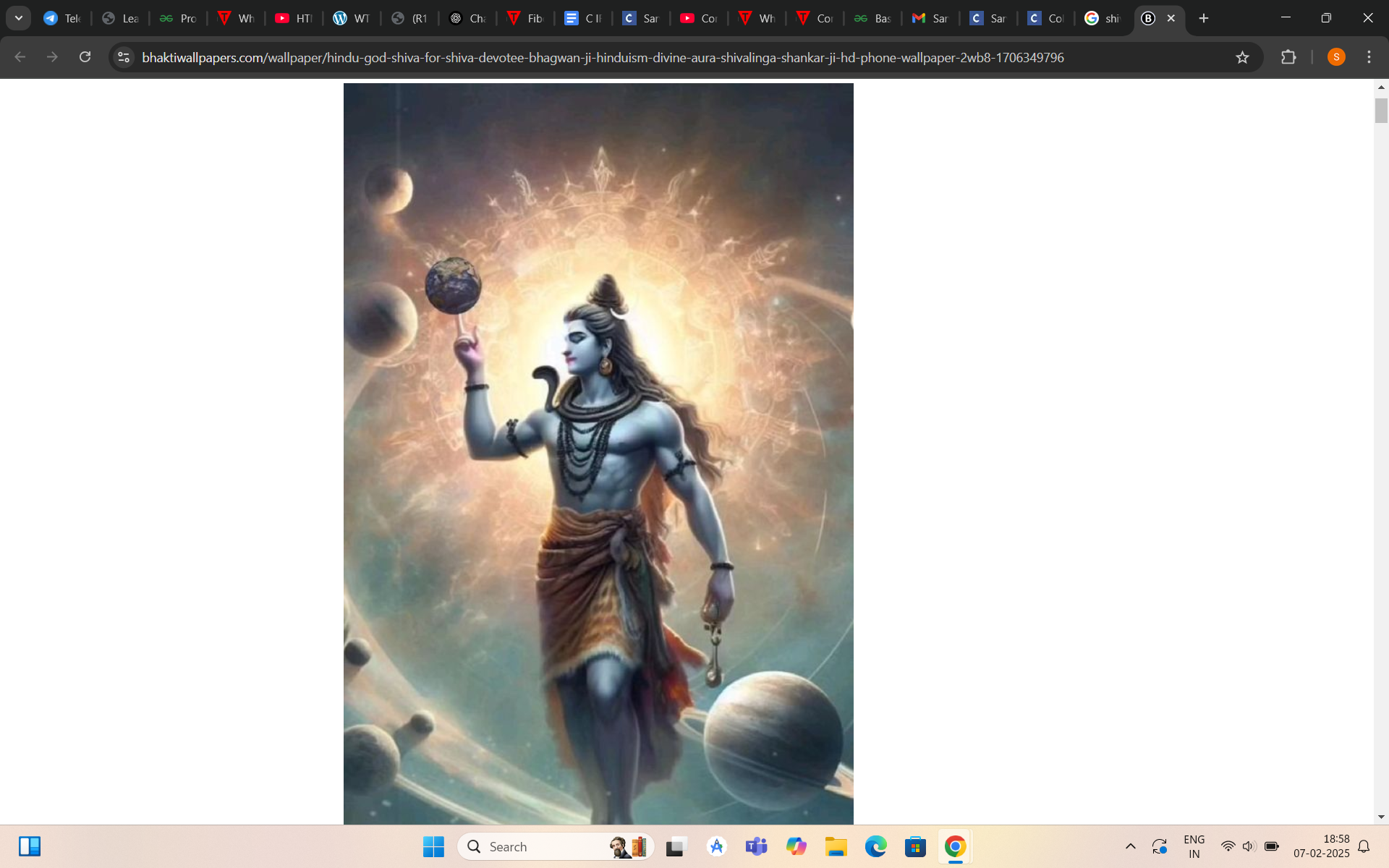The width and height of the screenshot is (1389, 868).
Task: Restore down the Chrome window
Action: [1326, 18]
